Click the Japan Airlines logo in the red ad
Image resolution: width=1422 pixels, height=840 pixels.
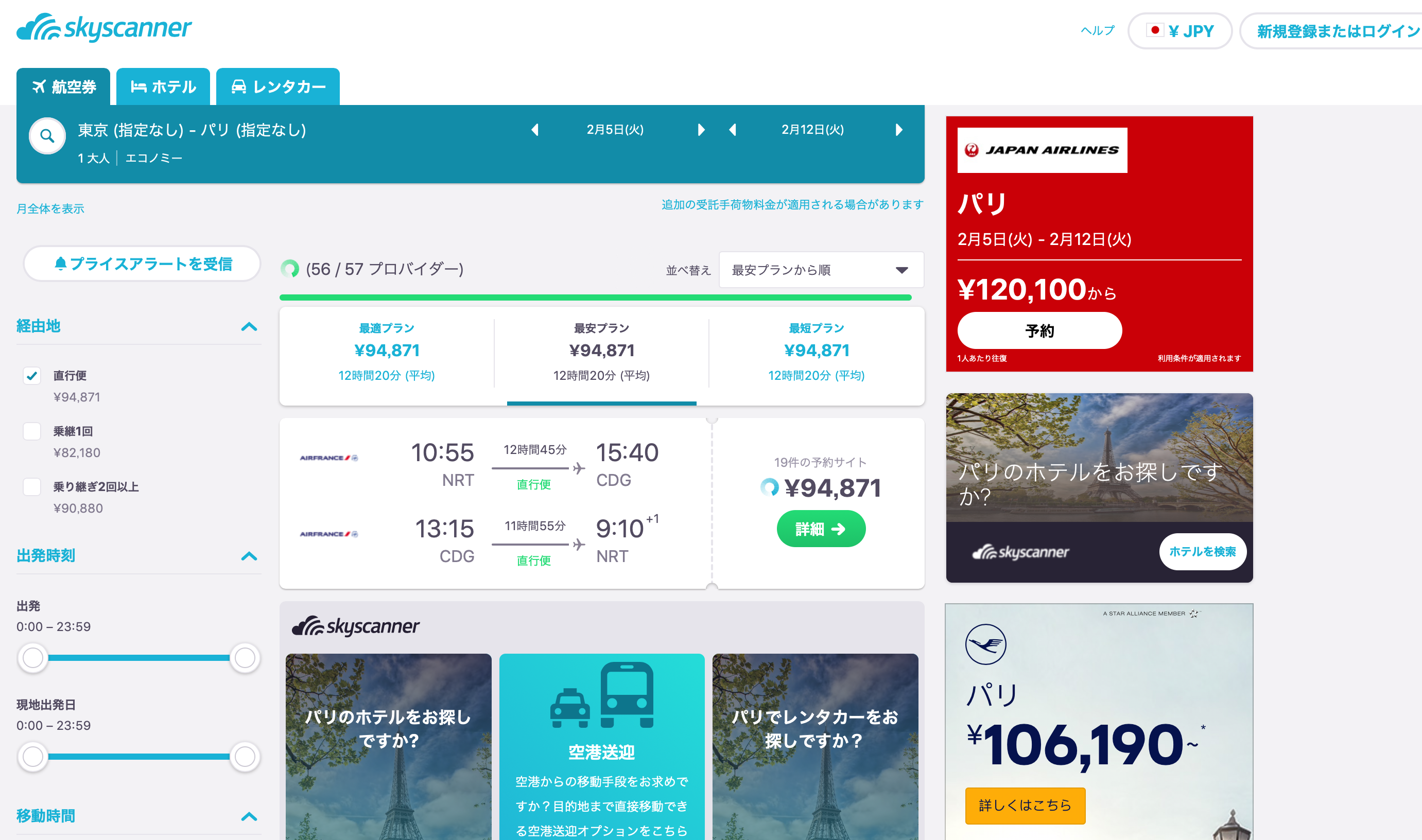(x=1042, y=150)
